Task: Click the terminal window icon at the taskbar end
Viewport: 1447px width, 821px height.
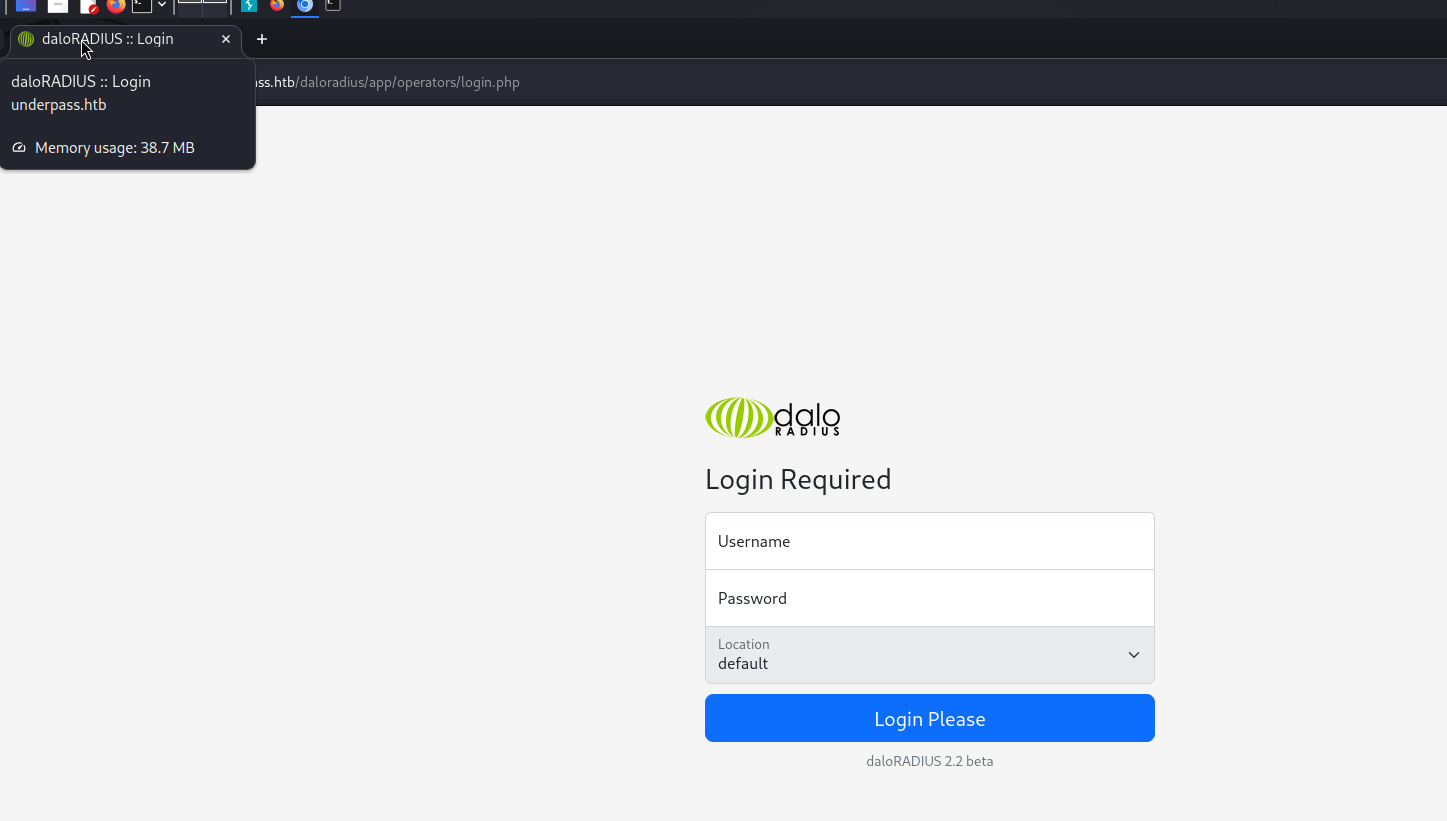Action: [333, 5]
